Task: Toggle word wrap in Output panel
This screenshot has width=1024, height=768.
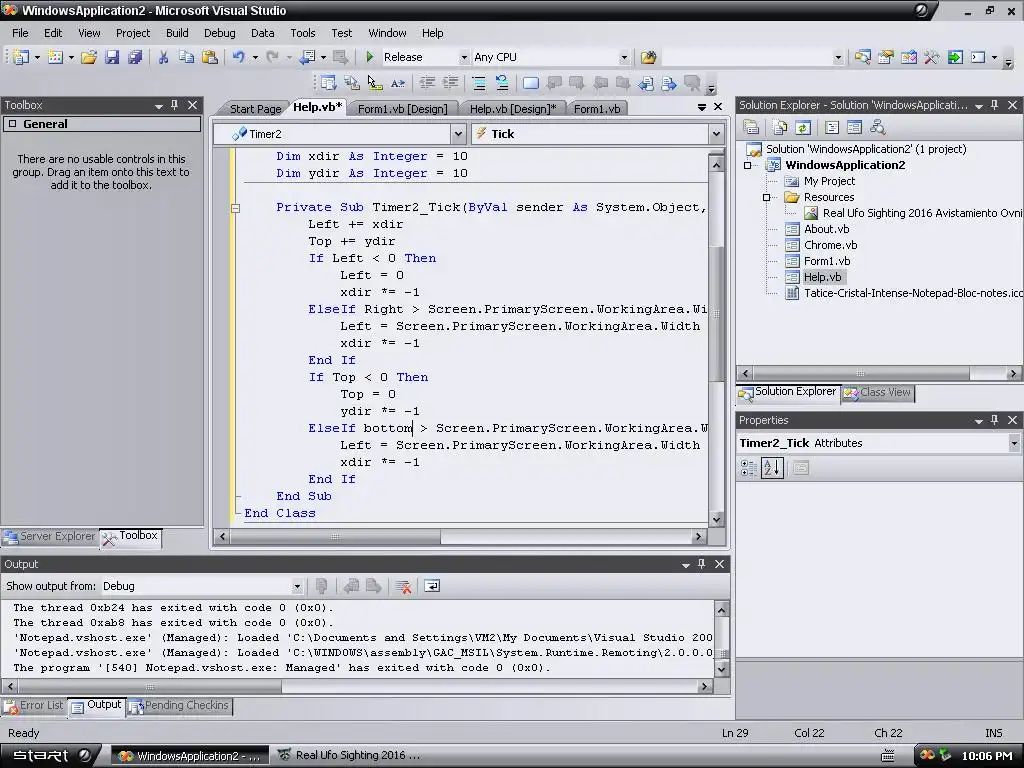Action: tap(432, 586)
